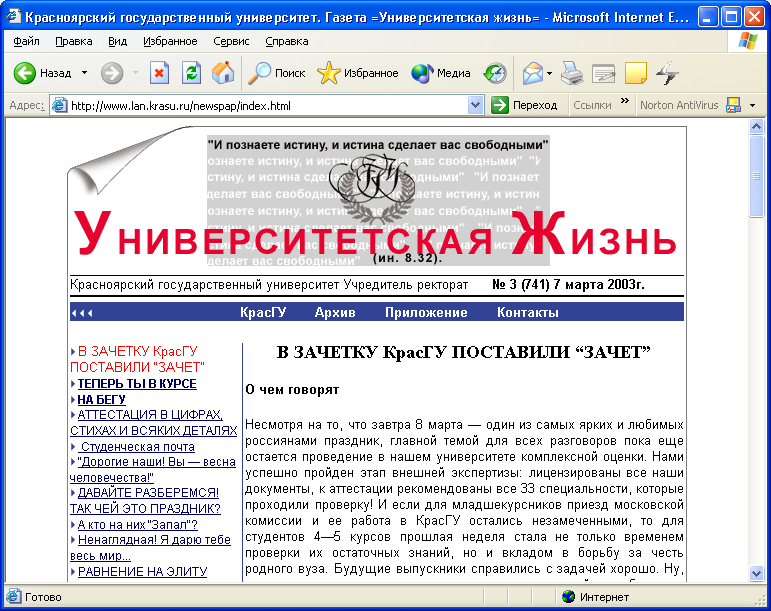Open the Media (Медиа) panel

click(x=441, y=73)
